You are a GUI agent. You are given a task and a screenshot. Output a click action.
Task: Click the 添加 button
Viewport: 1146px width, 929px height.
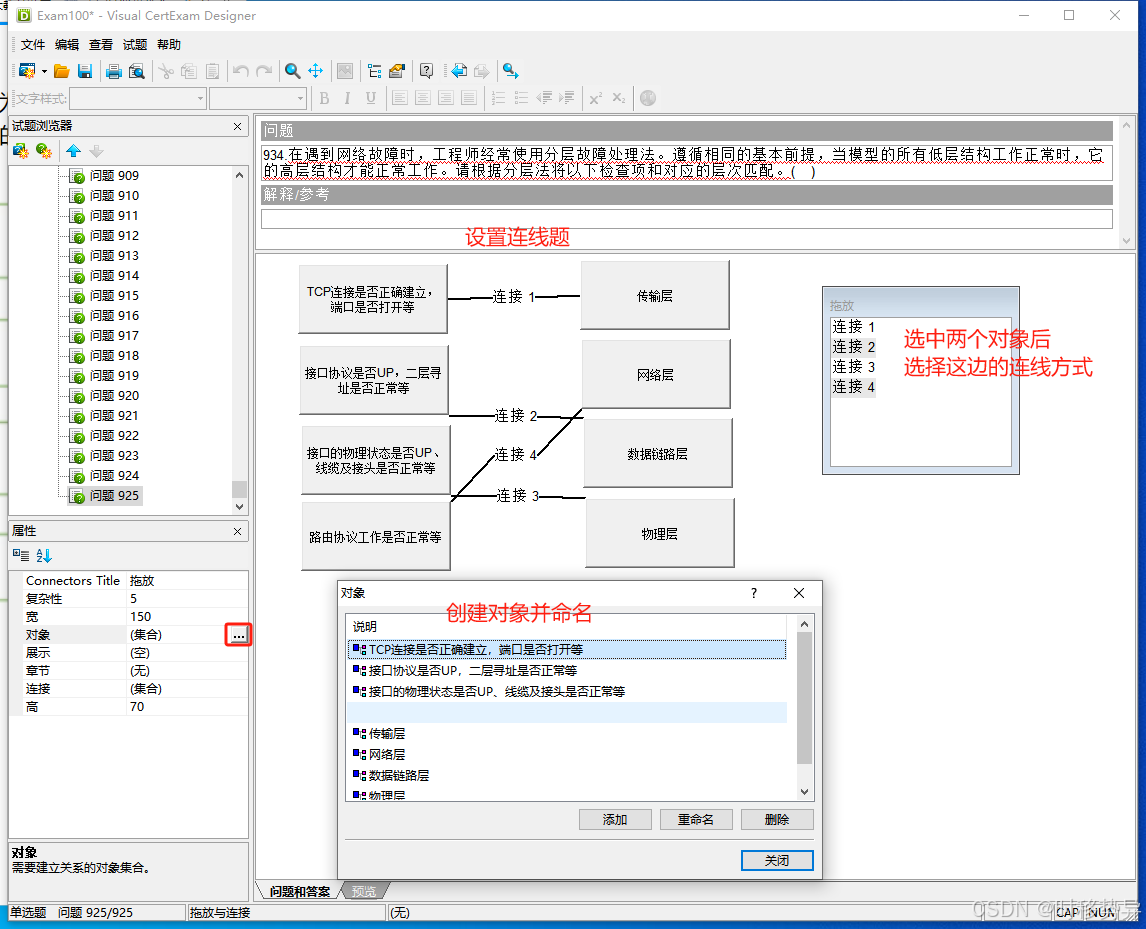[615, 819]
